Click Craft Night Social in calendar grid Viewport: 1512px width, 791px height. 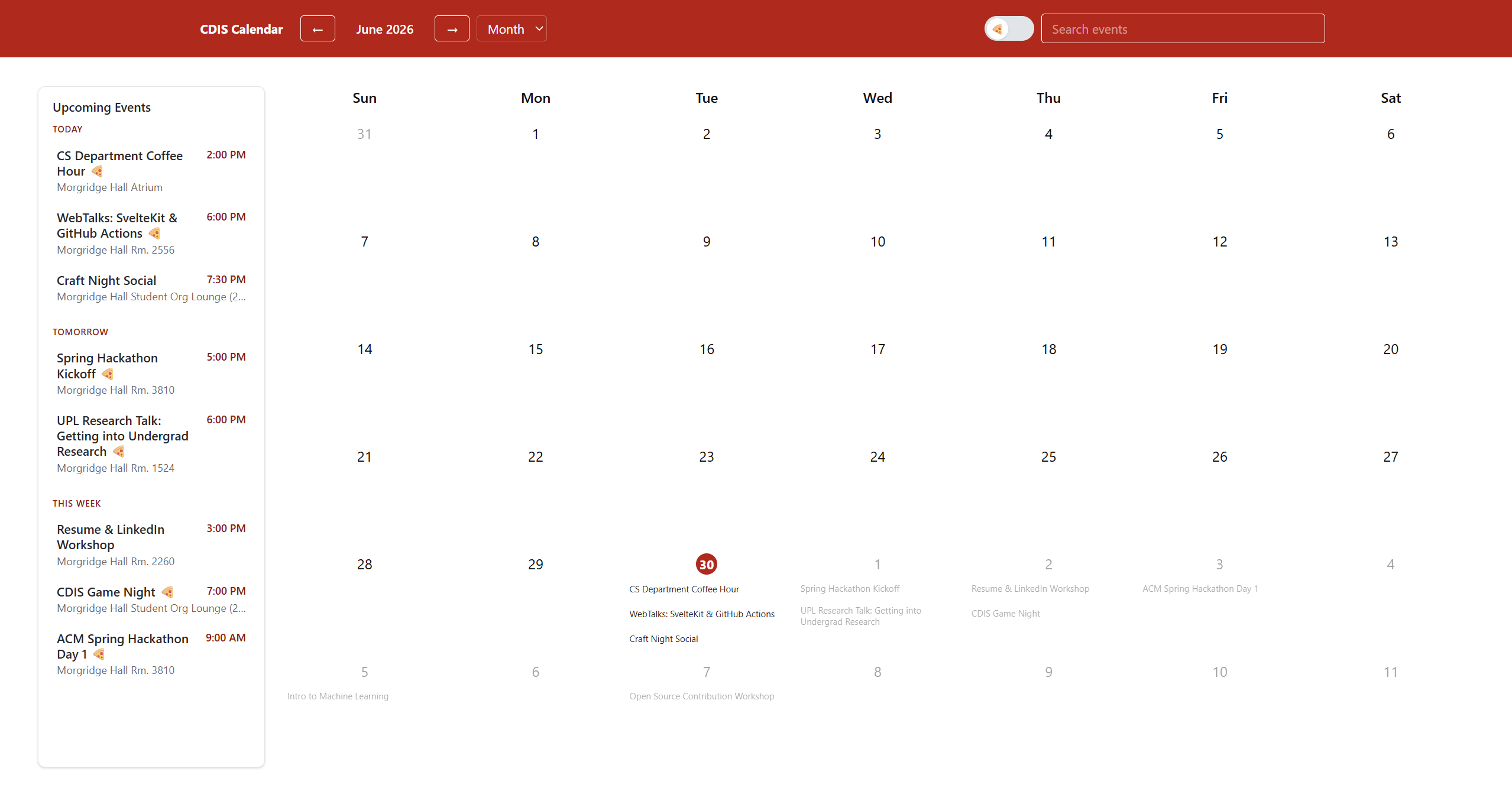click(663, 639)
